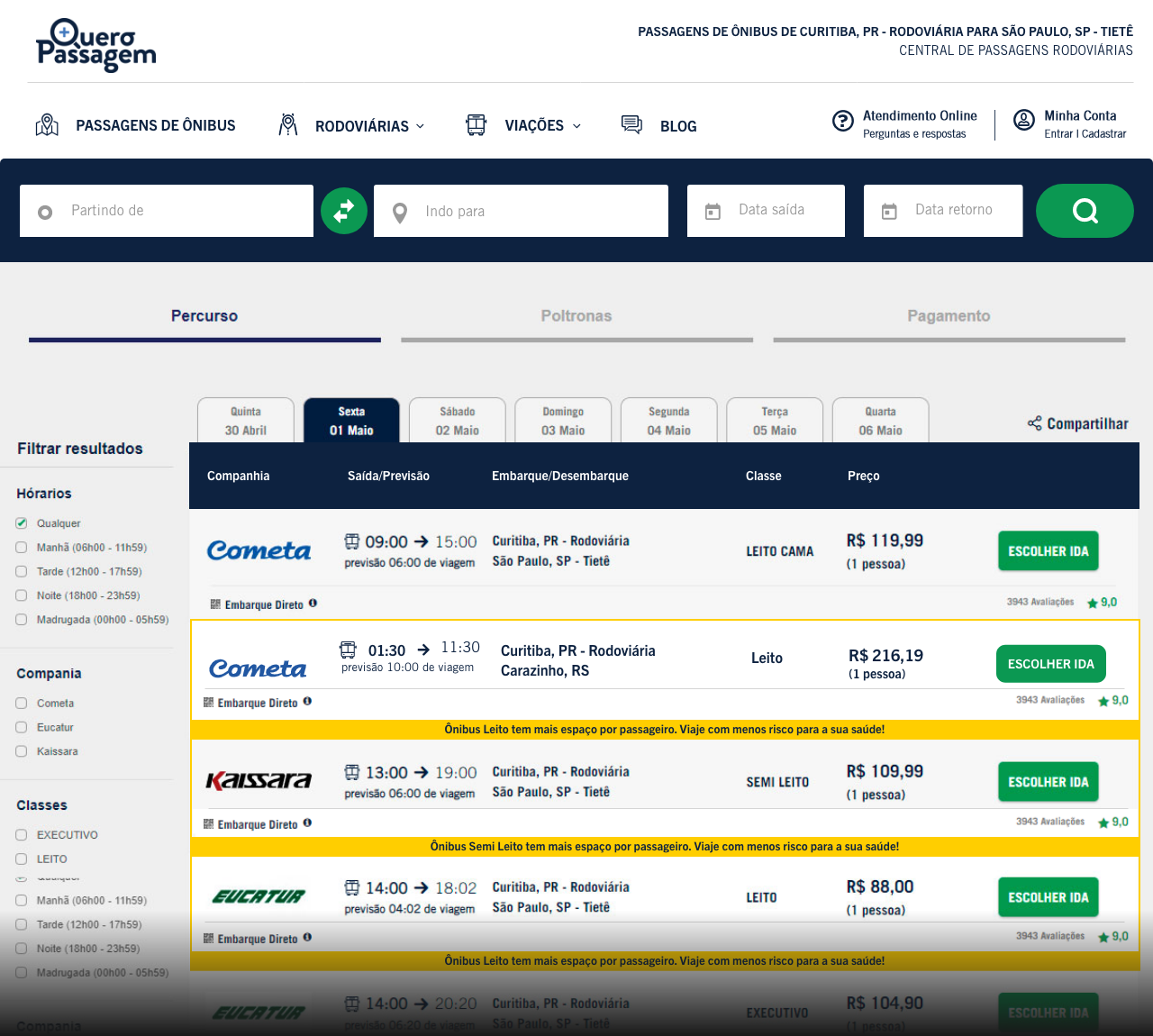Click the map icon beside Passagens de Ônibus
Screen dimensions: 1153x1036
[47, 125]
